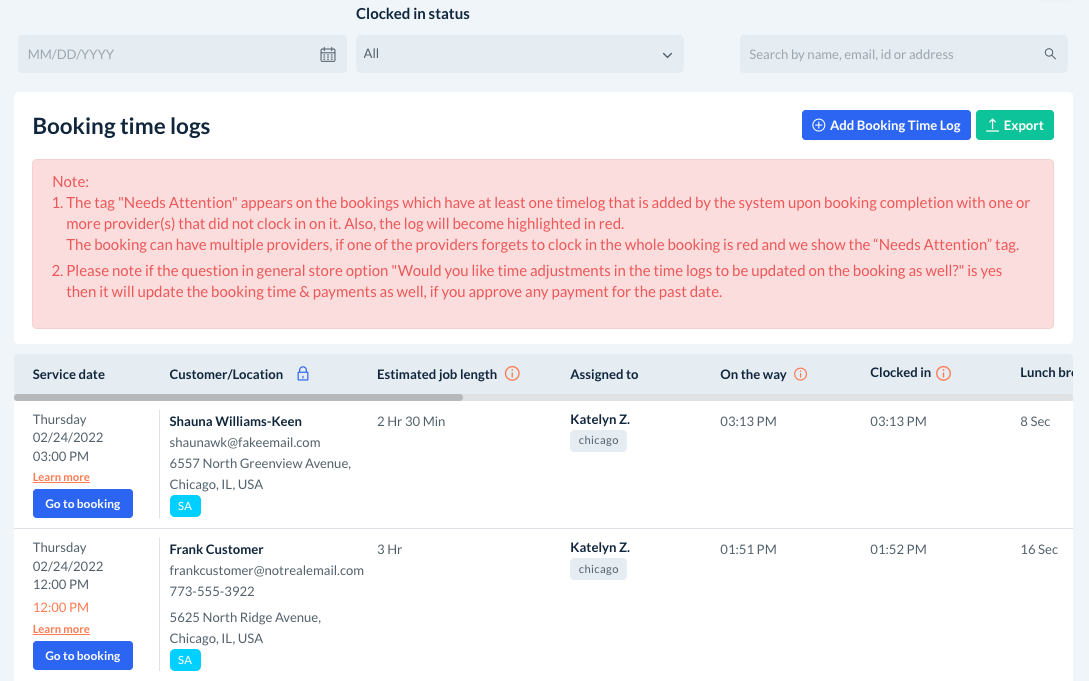1089x681 pixels.
Task: Click chicago tag in Shauna's booking row
Action: [x=598, y=441]
